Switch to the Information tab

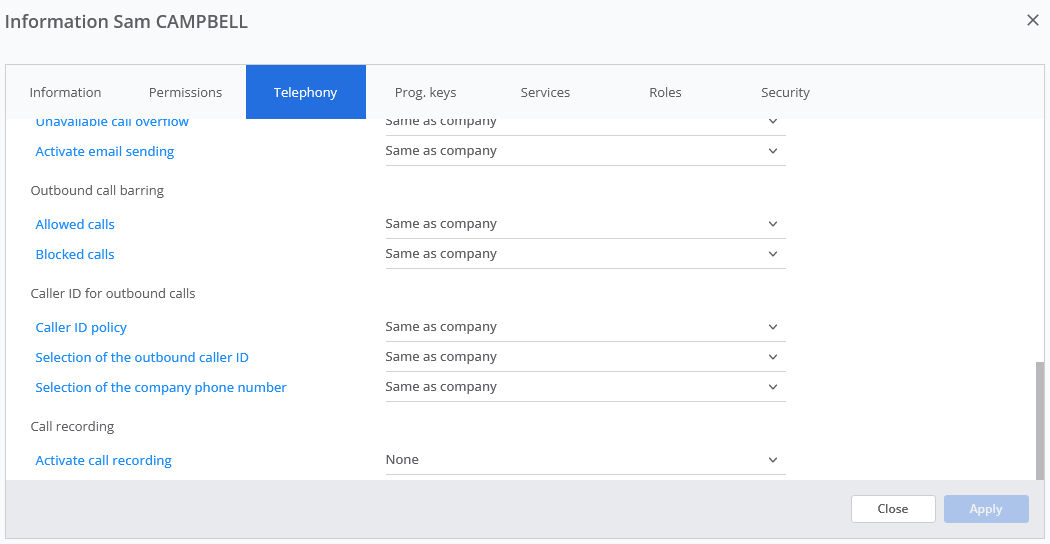coord(65,92)
